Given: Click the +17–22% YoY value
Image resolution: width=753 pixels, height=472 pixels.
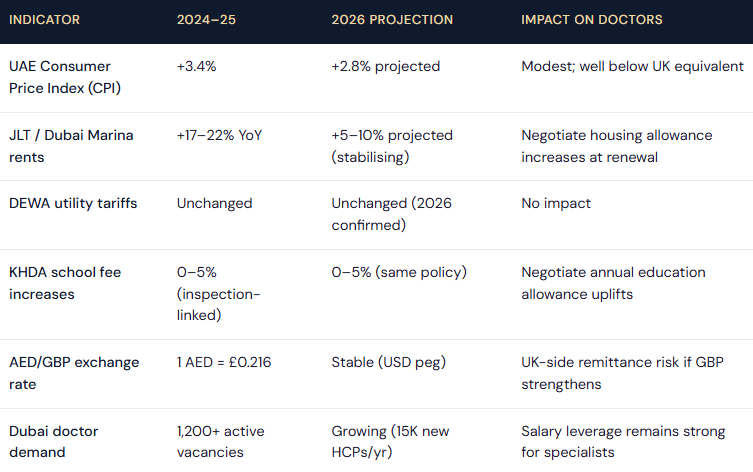Looking at the screenshot, I should tap(219, 135).
